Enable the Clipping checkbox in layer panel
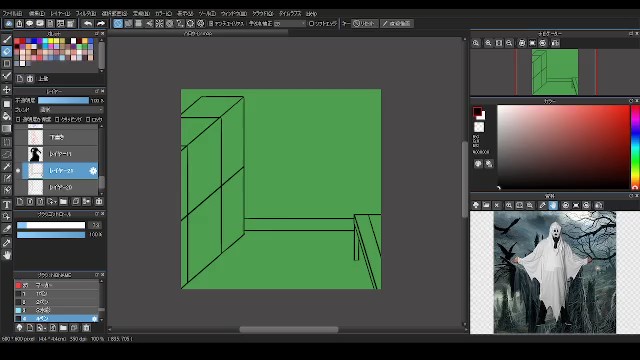640x360 pixels. pyautogui.click(x=57, y=120)
